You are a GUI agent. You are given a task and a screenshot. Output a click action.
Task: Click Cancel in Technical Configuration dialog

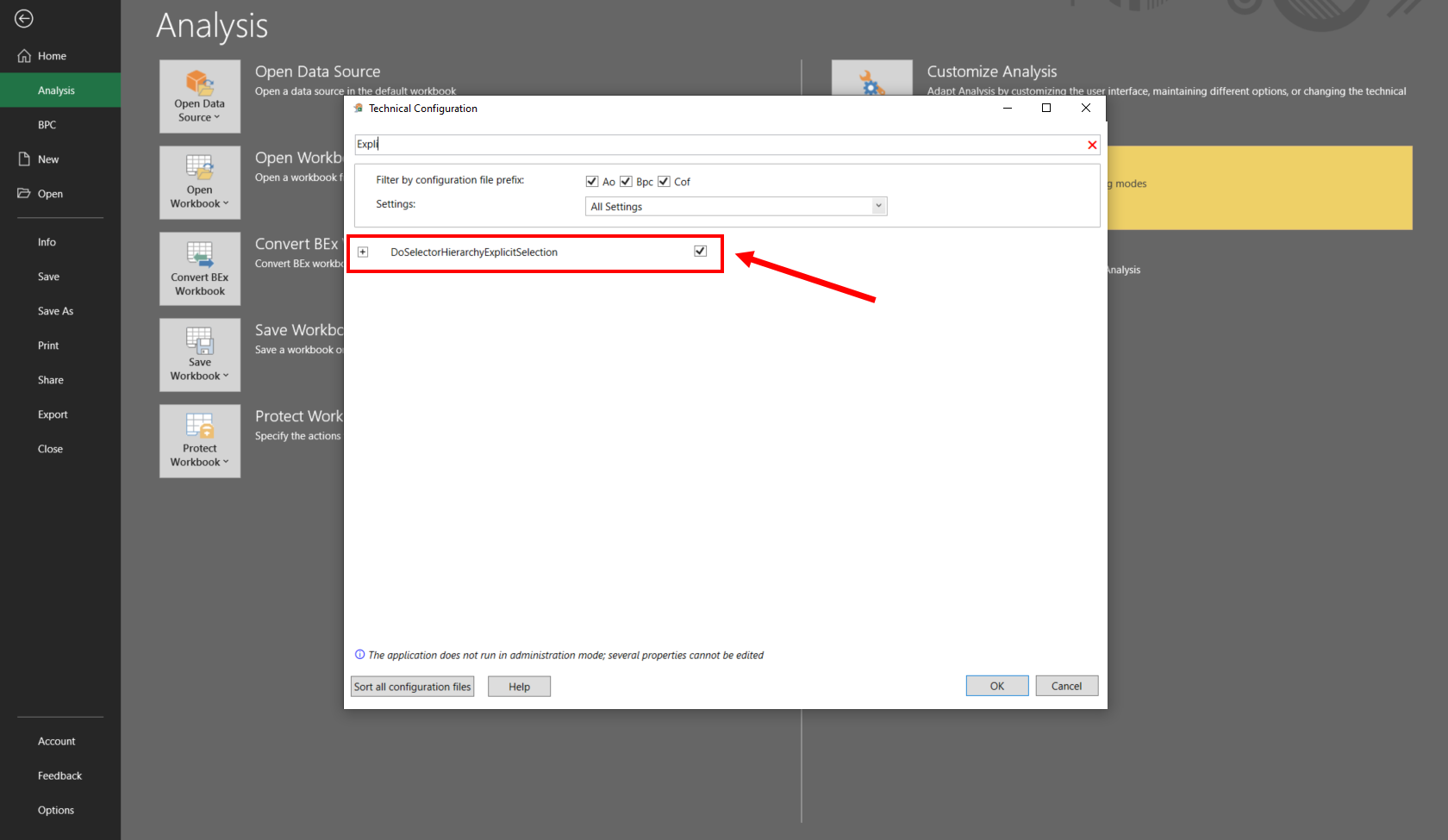click(x=1067, y=686)
